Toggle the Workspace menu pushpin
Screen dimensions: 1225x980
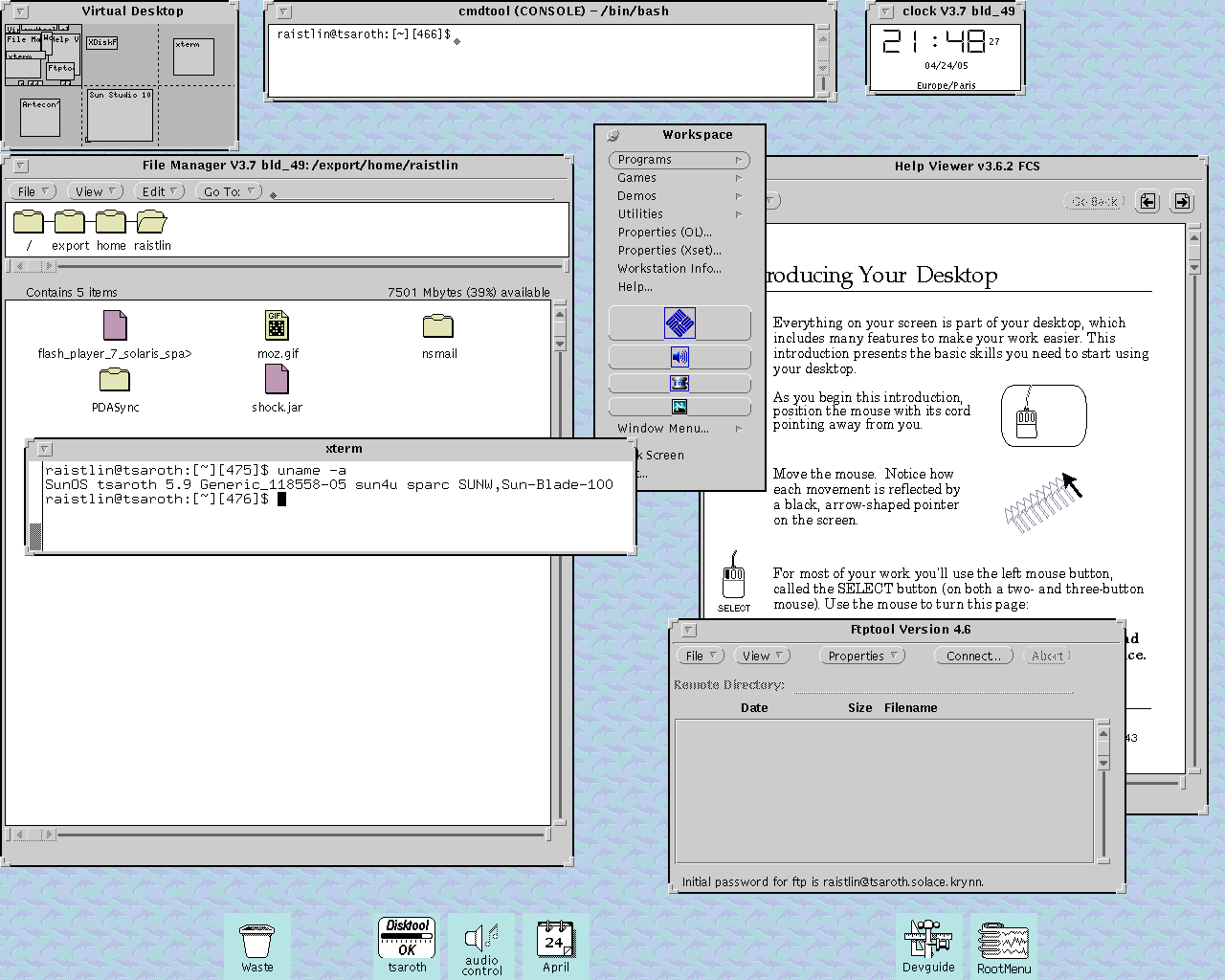pyautogui.click(x=612, y=136)
